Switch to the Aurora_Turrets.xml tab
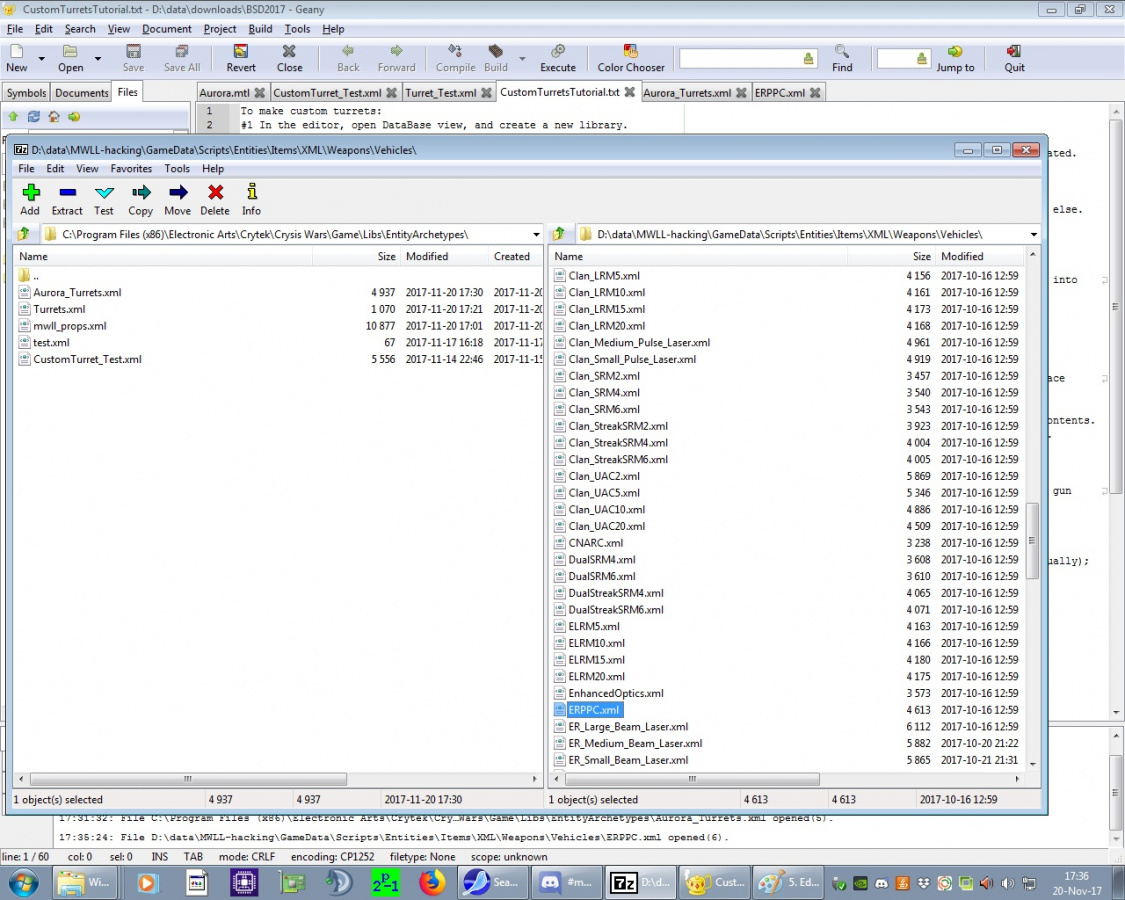 tap(687, 93)
